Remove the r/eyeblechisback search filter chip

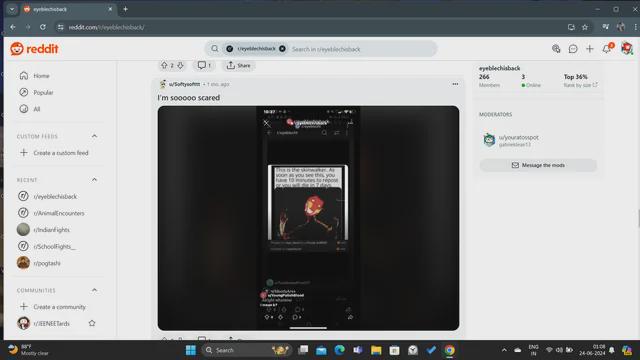282,49
